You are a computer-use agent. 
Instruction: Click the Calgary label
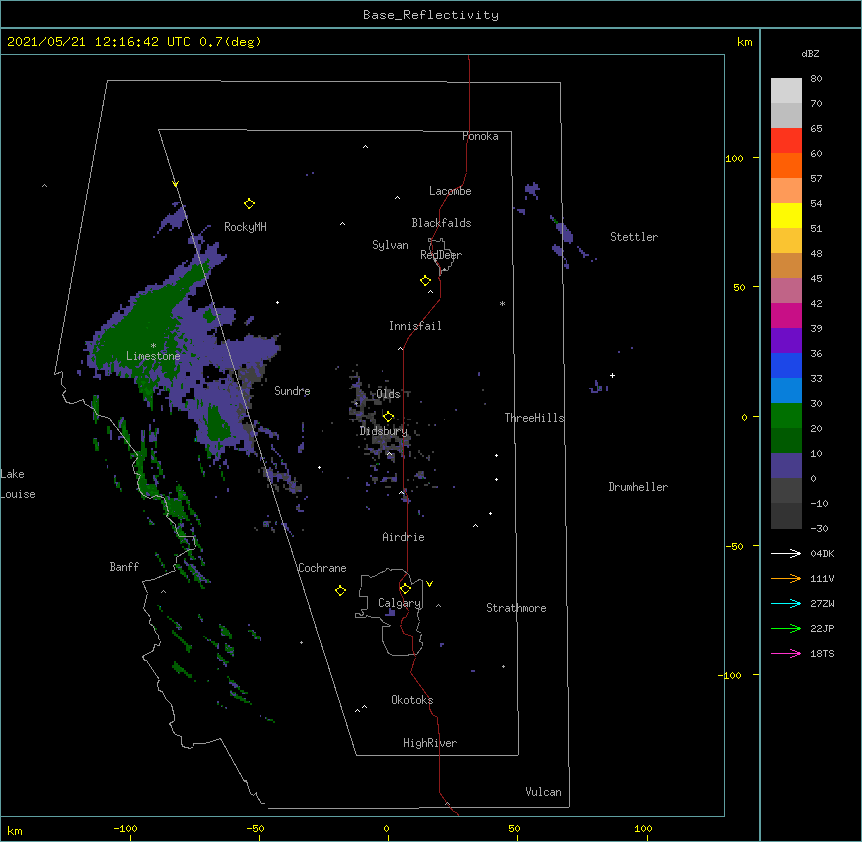399,603
